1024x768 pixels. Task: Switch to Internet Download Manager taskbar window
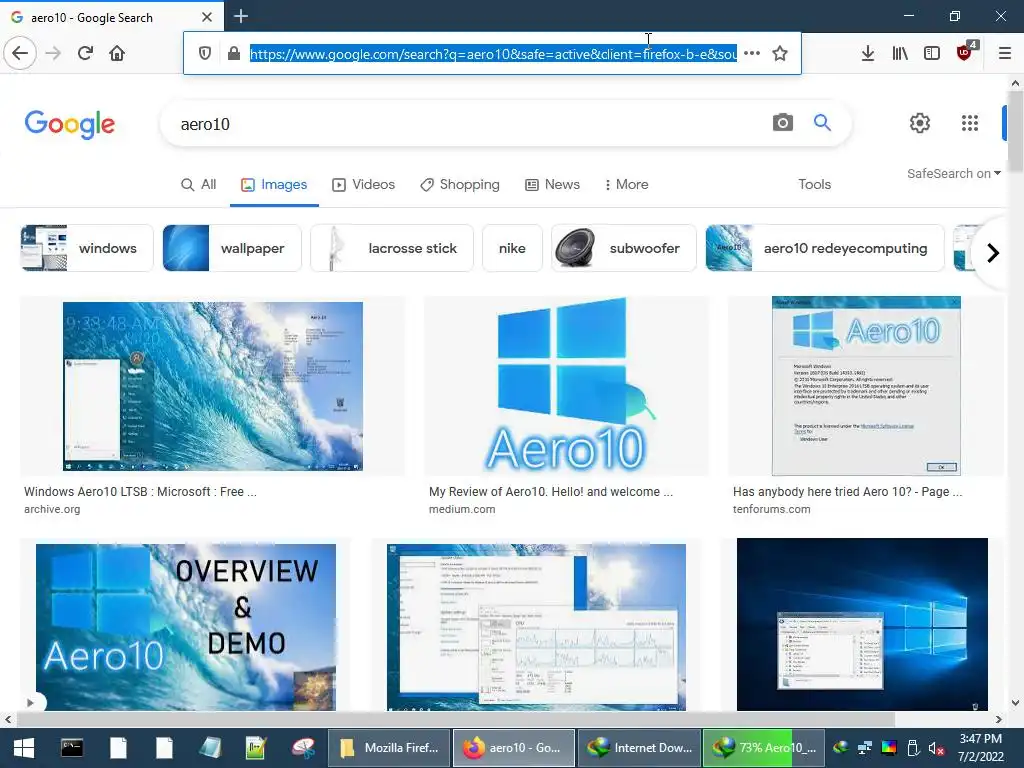(639, 748)
